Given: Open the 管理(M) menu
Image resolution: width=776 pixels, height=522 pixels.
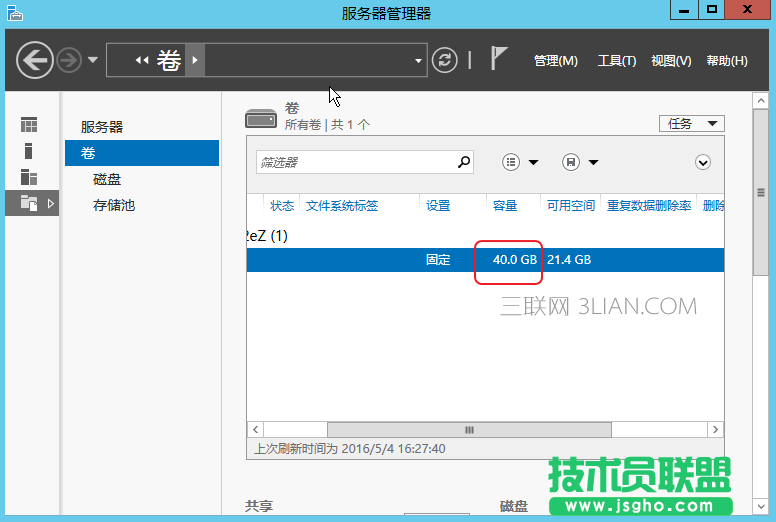Looking at the screenshot, I should (x=555, y=61).
